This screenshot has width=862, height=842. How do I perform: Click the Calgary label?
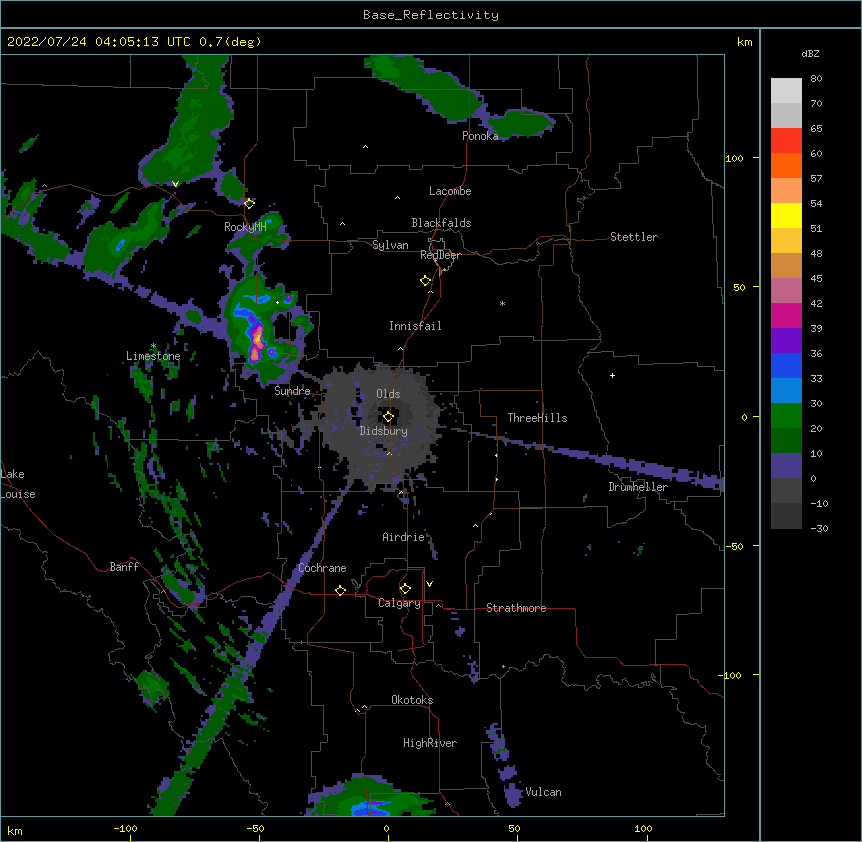pos(399,603)
